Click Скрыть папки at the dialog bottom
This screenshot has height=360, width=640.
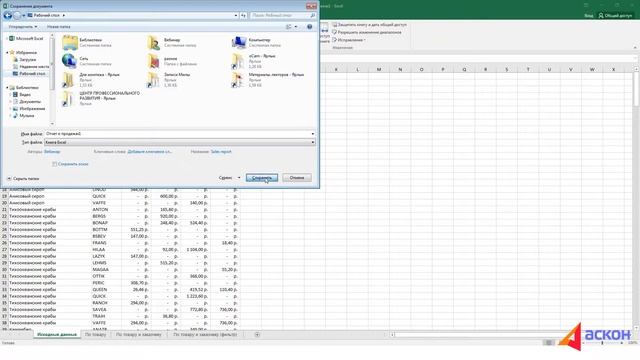pos(23,178)
